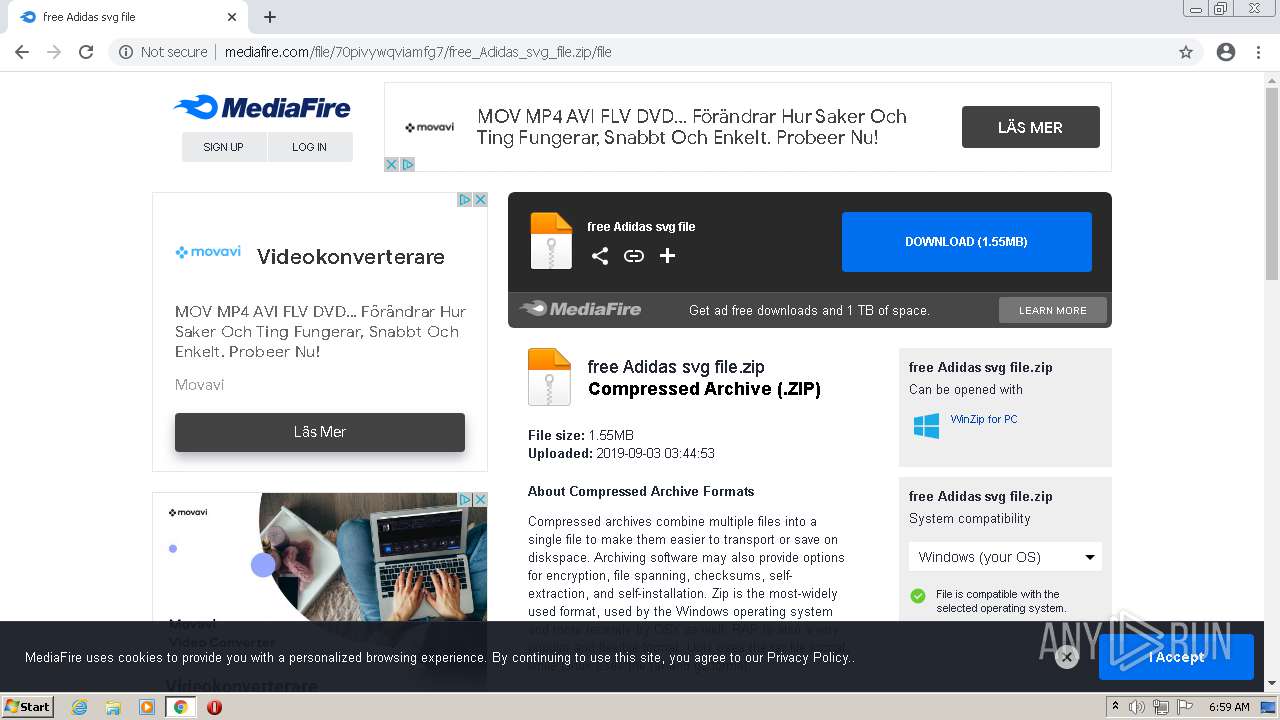
Task: Bookmark this page with the star icon
Action: click(1186, 52)
